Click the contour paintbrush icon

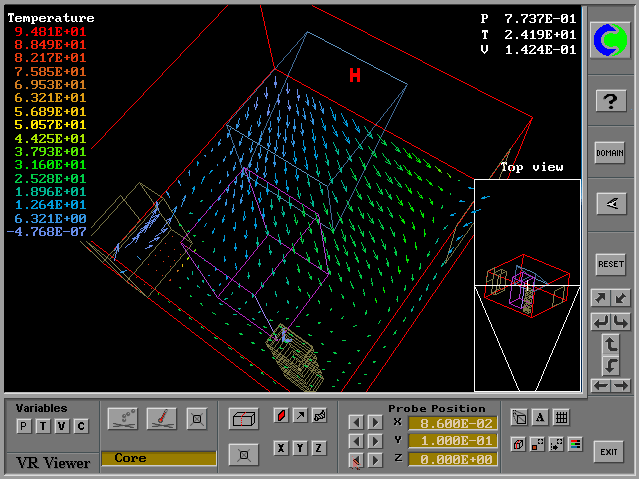[161, 417]
